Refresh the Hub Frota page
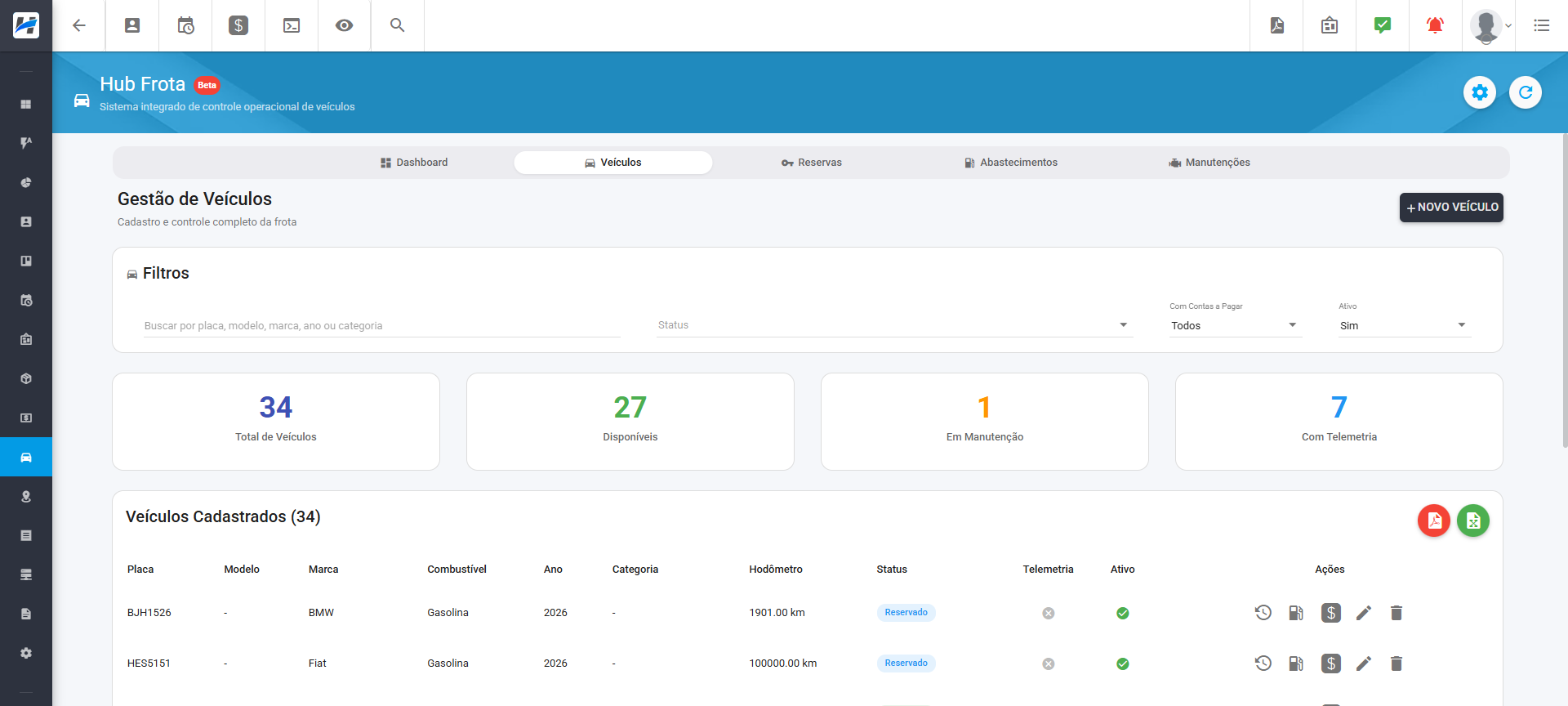Viewport: 1568px width, 706px height. [x=1526, y=92]
